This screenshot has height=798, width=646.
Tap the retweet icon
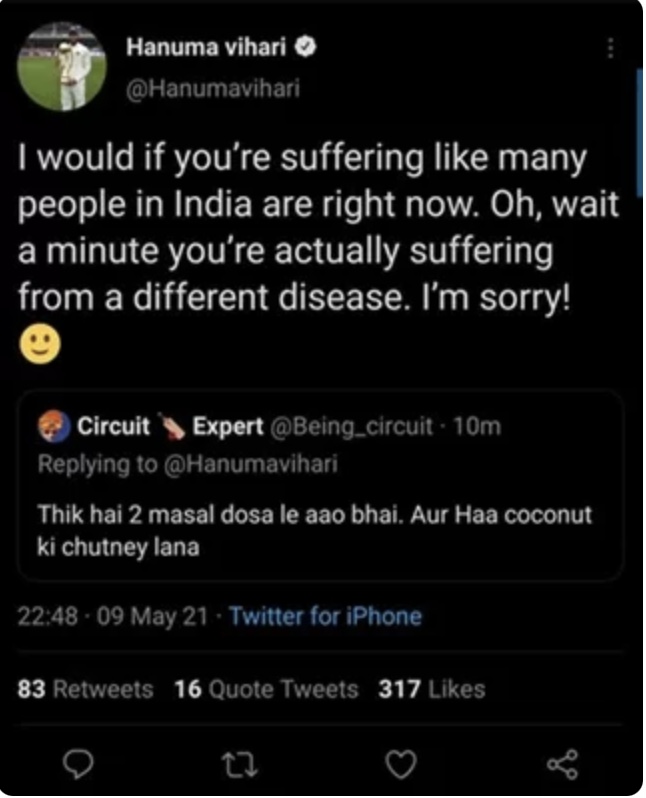point(240,764)
